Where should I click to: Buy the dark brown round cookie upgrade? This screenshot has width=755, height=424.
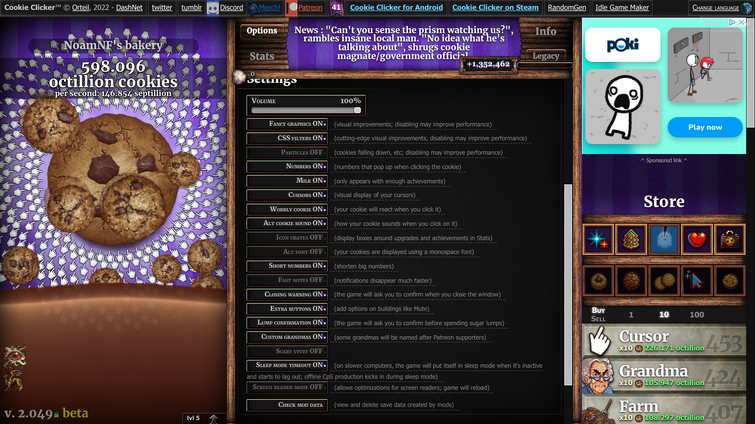[x=631, y=281]
